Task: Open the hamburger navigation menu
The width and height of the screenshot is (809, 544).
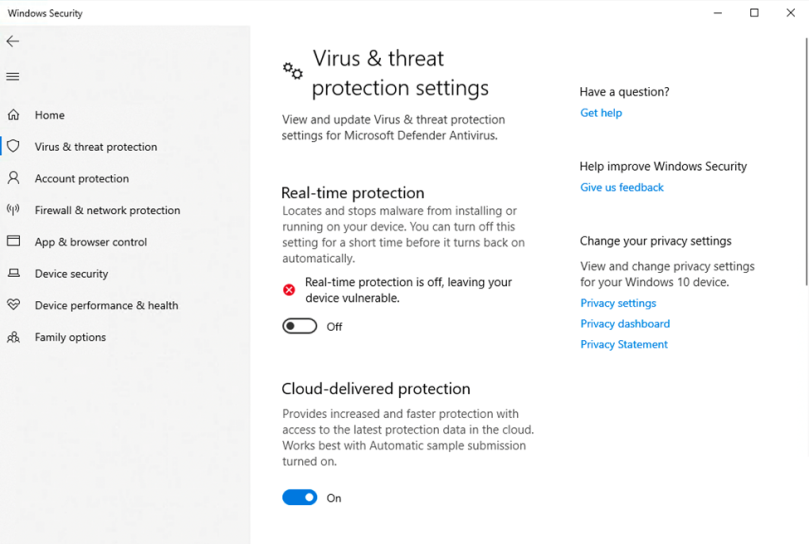Action: (13, 77)
